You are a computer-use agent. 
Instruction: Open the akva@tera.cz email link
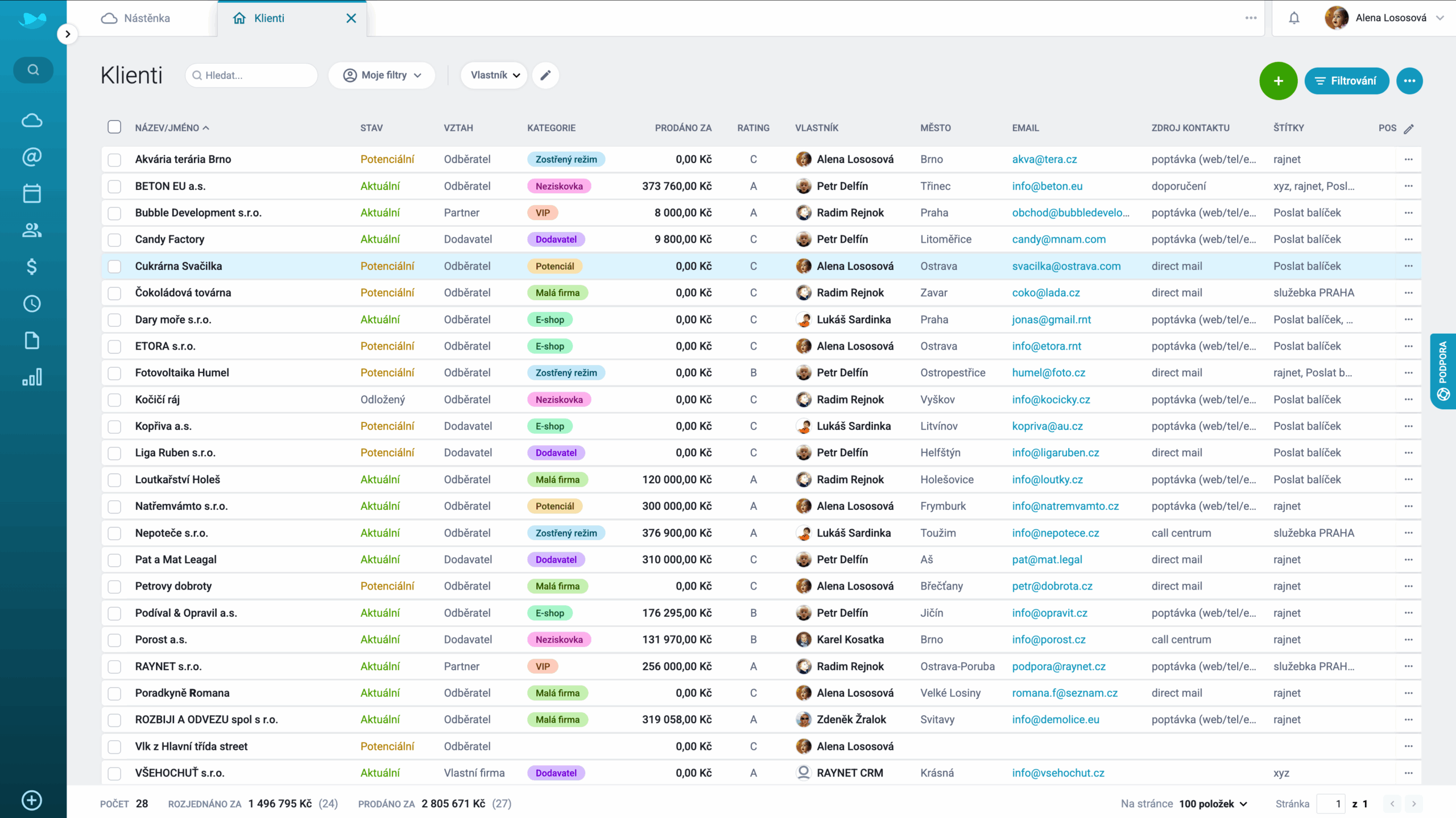[1044, 159]
